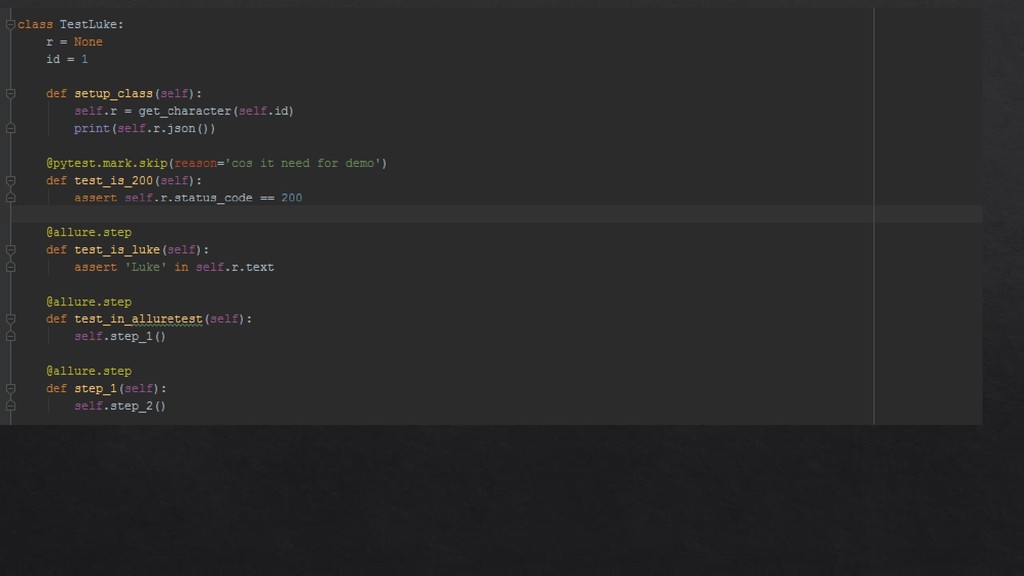Click the id = 1 assignment line
1024x576 pixels.
click(67, 59)
